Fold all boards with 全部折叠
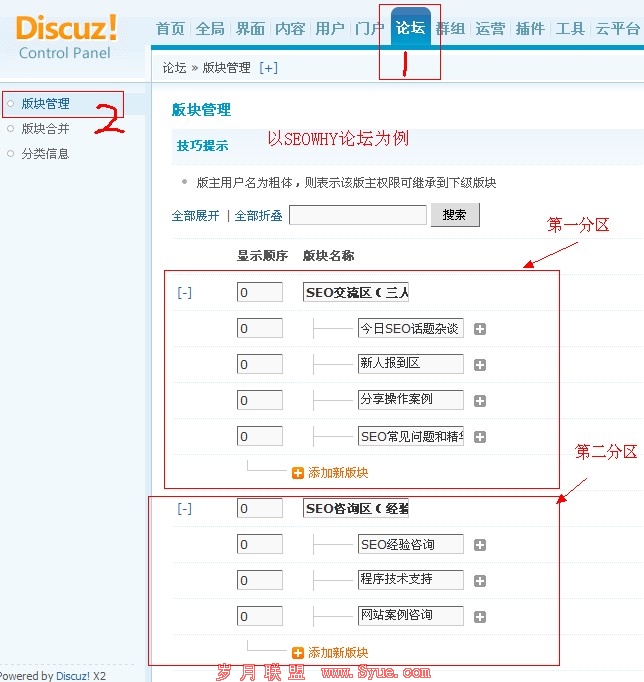The image size is (644, 682). coord(258,216)
